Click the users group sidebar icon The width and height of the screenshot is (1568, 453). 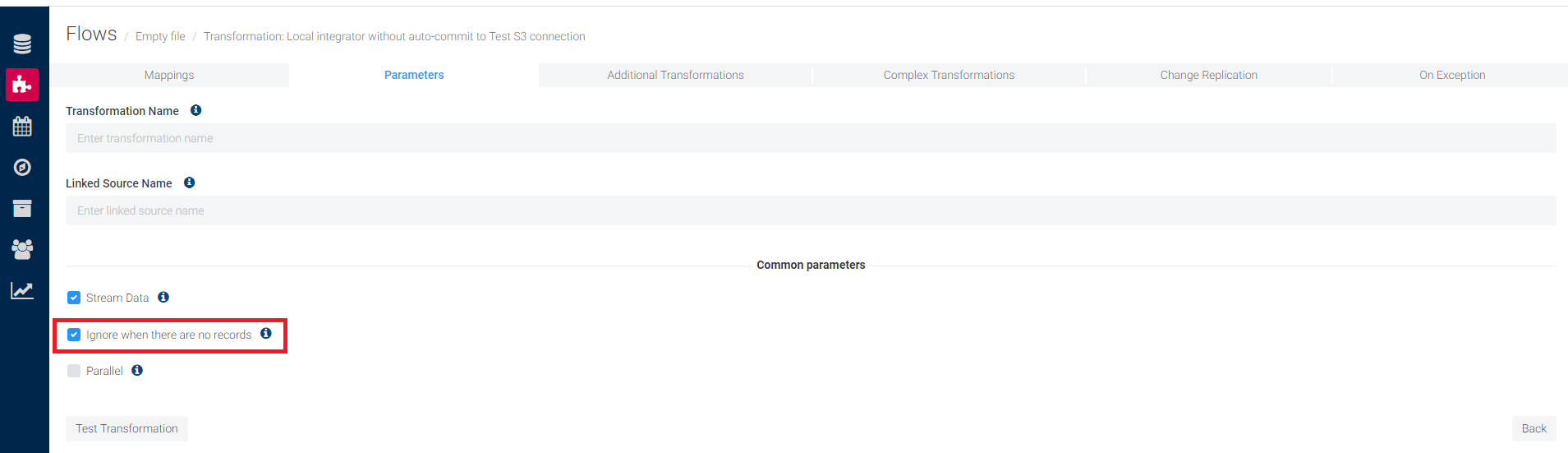pos(22,249)
